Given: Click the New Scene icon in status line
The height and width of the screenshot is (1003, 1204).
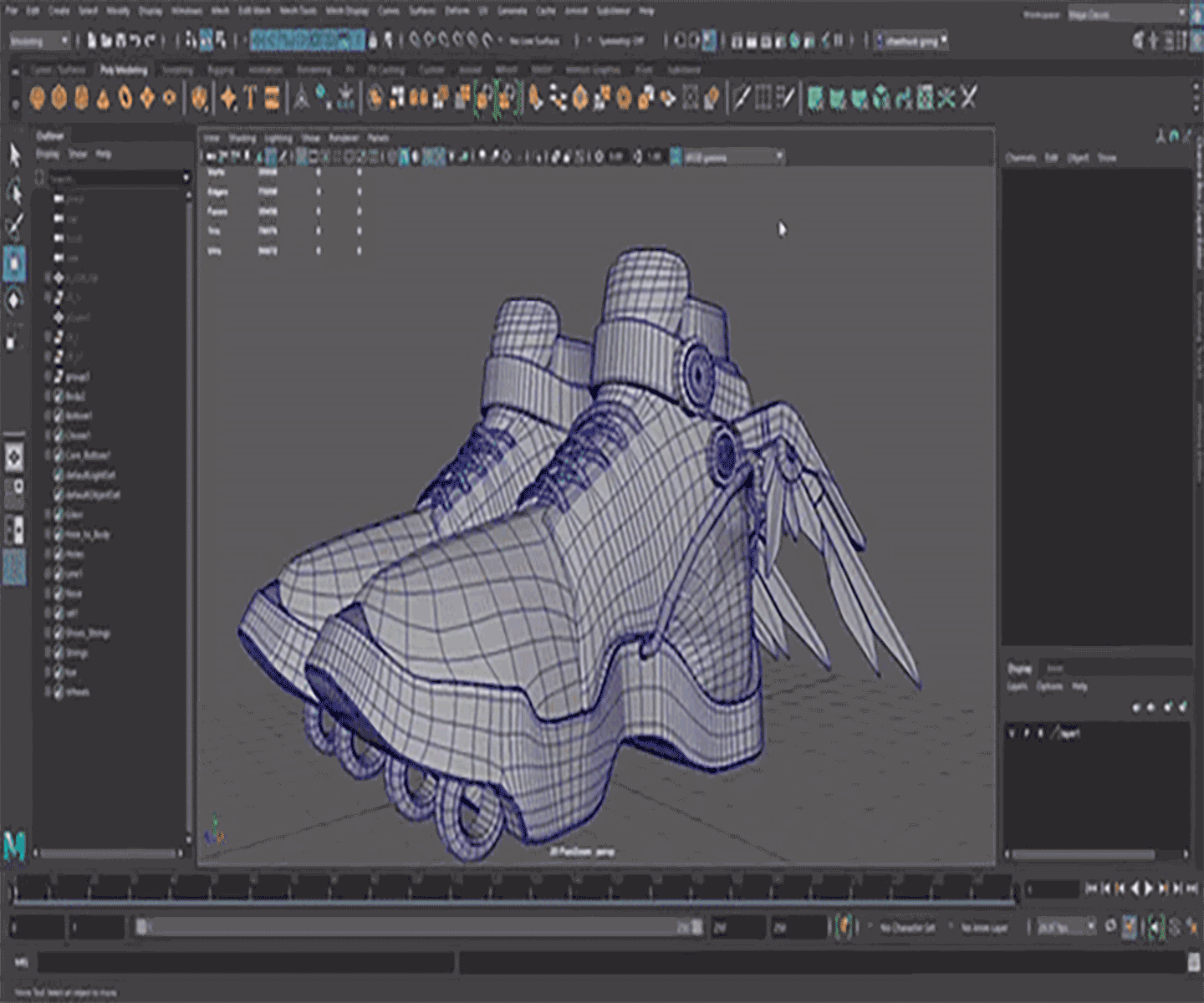Looking at the screenshot, I should pos(92,40).
